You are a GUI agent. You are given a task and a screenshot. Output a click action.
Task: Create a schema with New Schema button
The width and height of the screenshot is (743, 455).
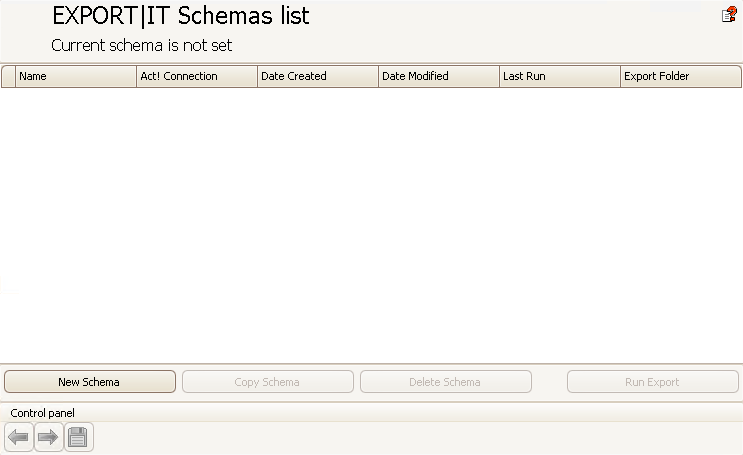[x=90, y=382]
